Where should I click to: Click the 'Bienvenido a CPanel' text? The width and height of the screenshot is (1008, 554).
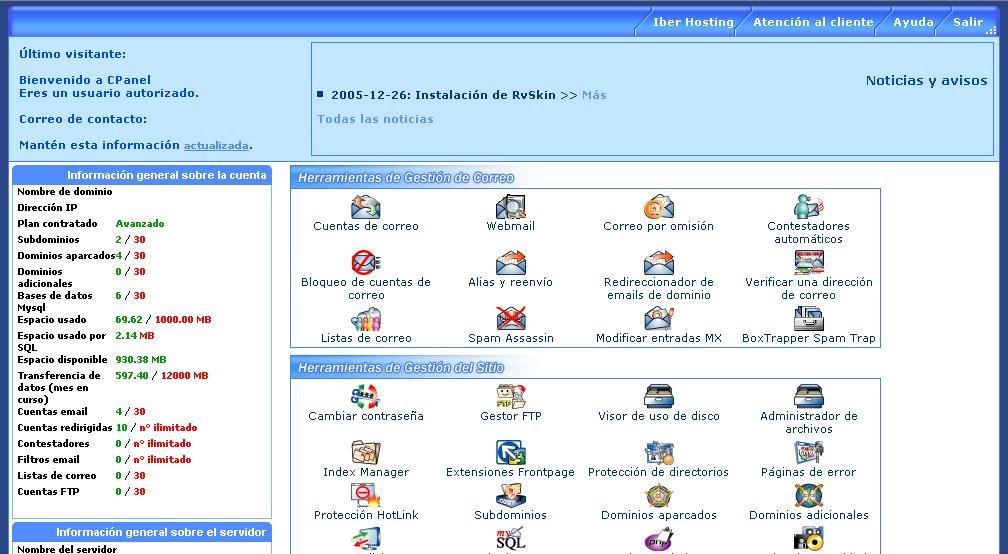[85, 80]
